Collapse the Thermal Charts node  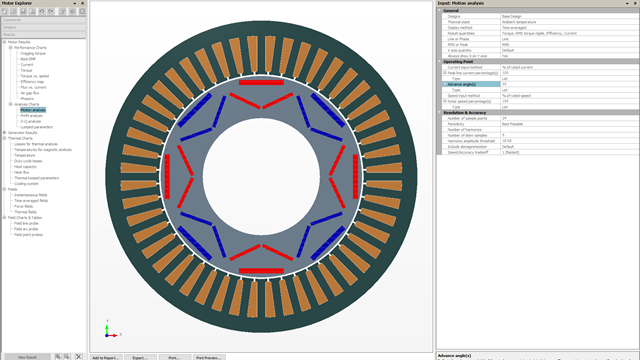click(4, 138)
